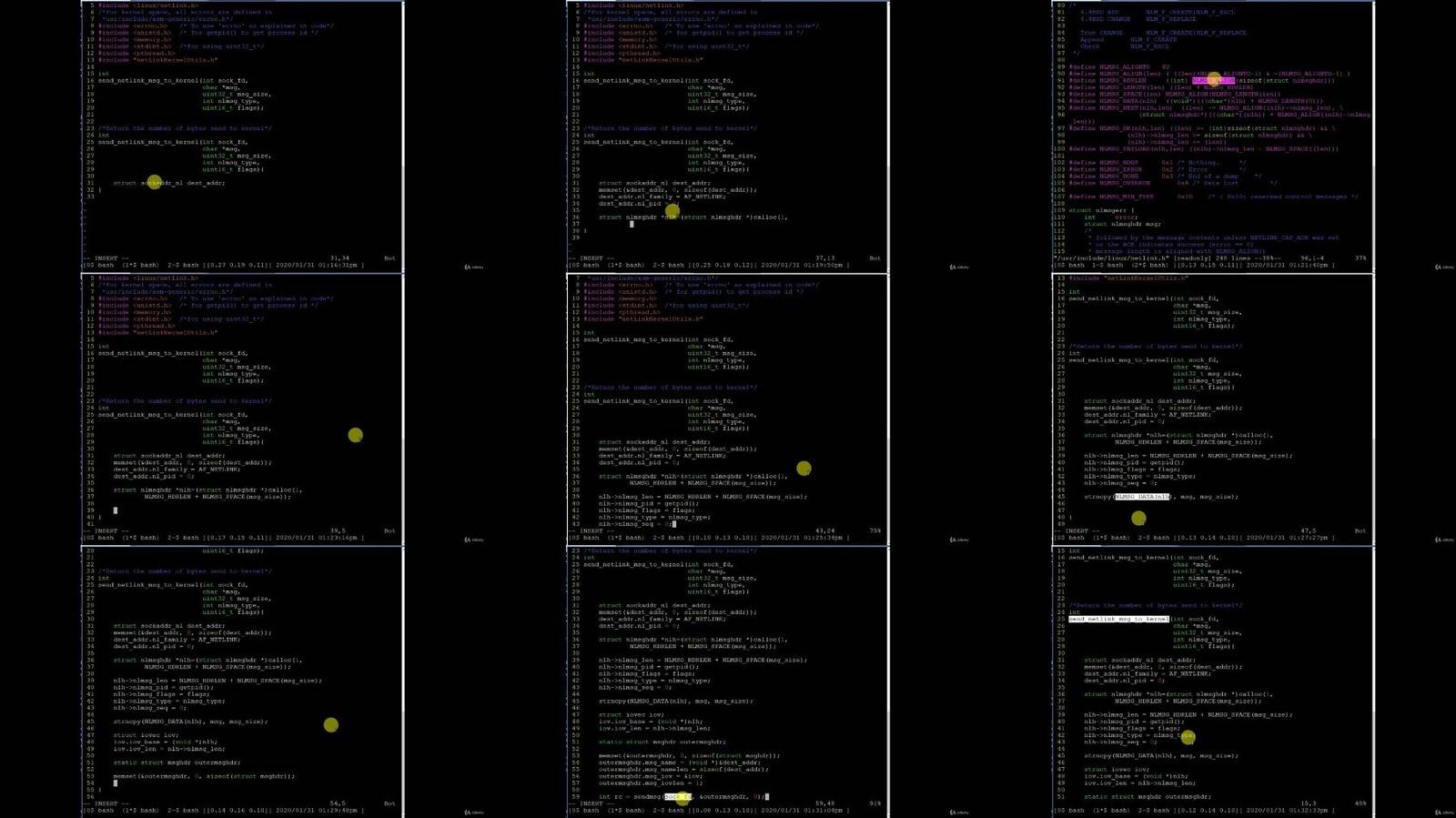Click load averages "[0.27 0.19 0.11]"
Viewport: 1456px width, 818px height.
tap(238, 266)
